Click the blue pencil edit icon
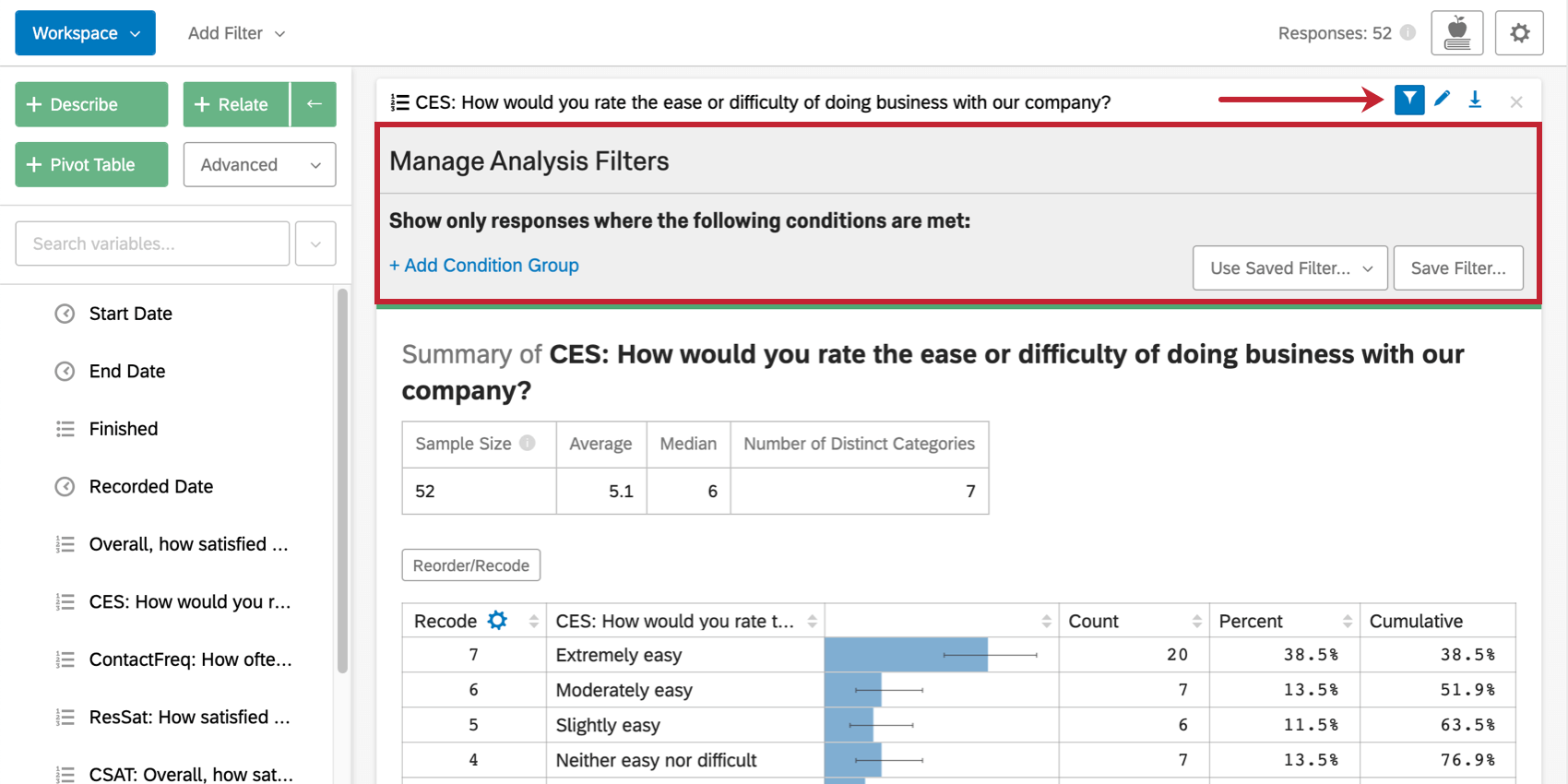The height and width of the screenshot is (784, 1568). 1443,99
